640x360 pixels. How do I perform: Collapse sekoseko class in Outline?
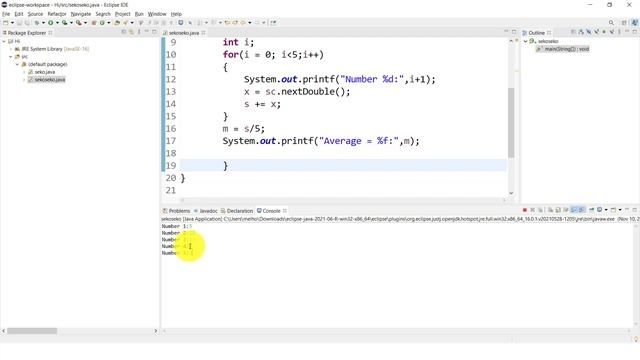(526, 41)
